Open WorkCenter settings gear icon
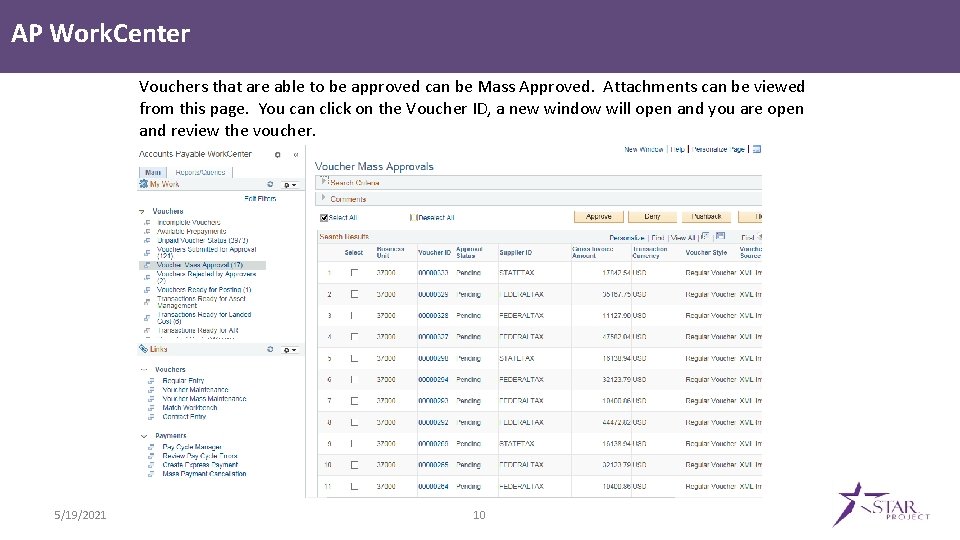Screen dimensions: 960x540 click(x=277, y=155)
